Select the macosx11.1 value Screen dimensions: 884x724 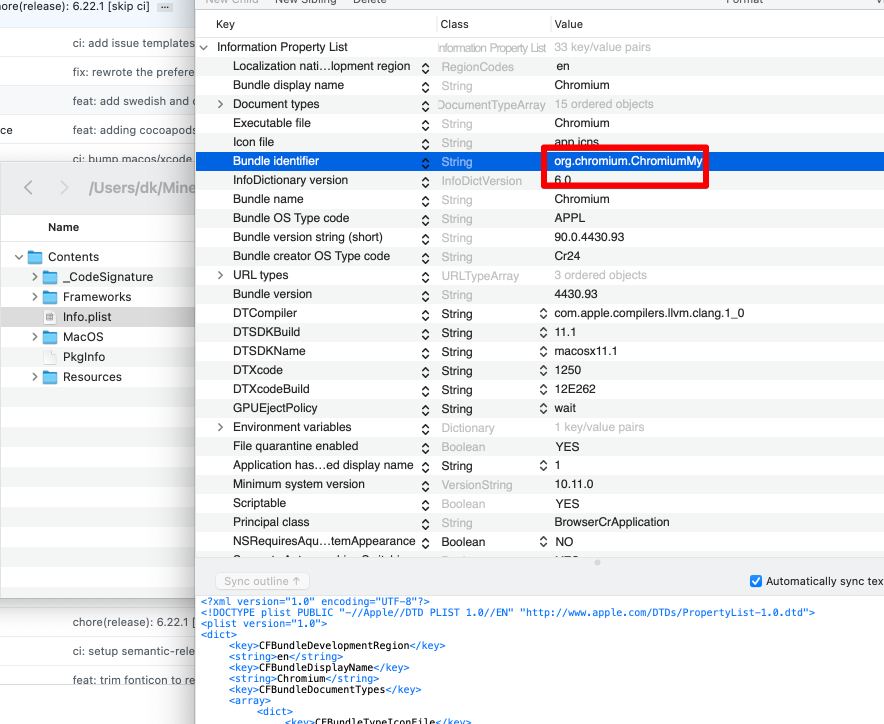click(586, 351)
